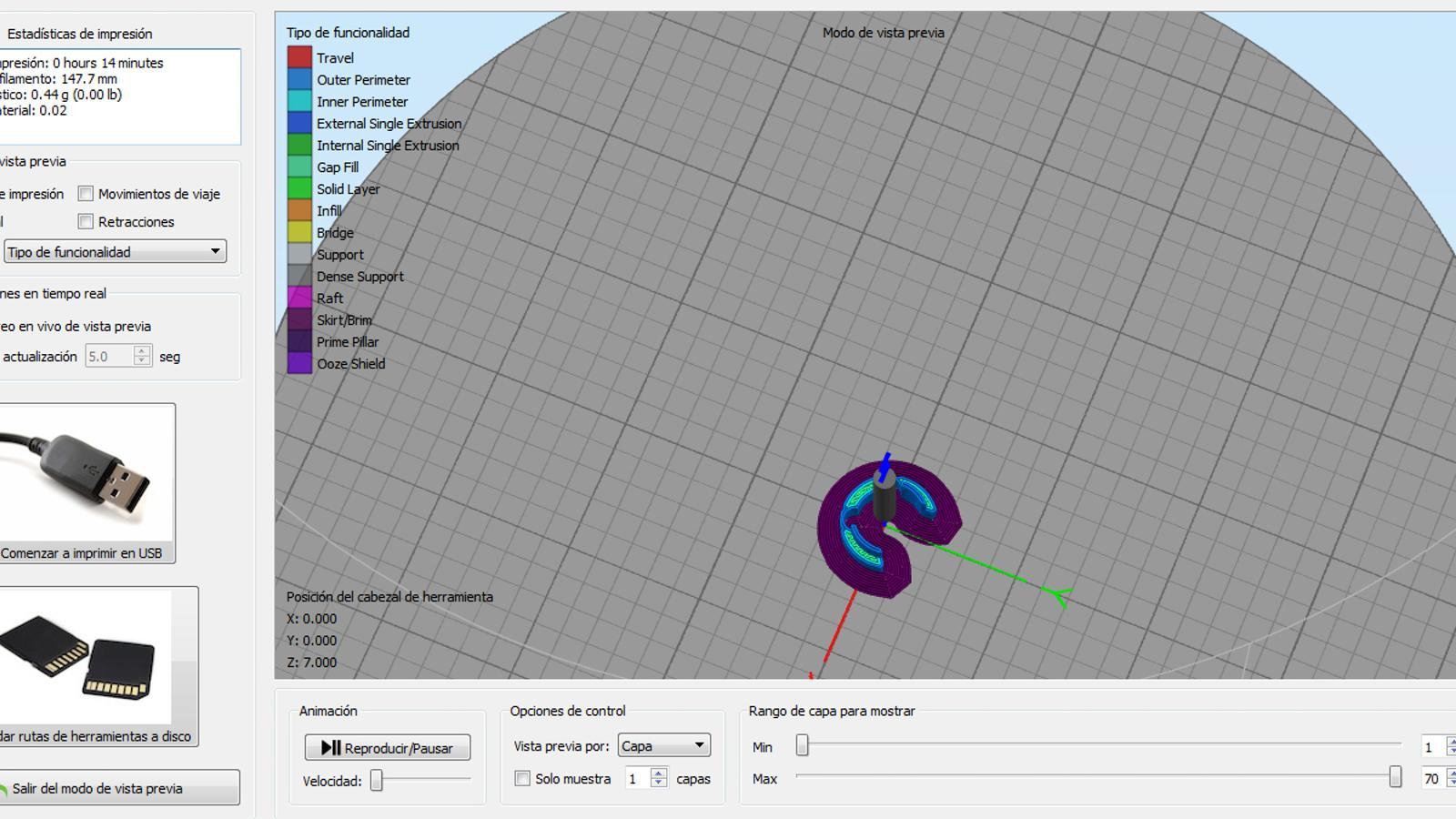Click the Solo muestra capas number field
The width and height of the screenshot is (1456, 819).
pos(638,778)
